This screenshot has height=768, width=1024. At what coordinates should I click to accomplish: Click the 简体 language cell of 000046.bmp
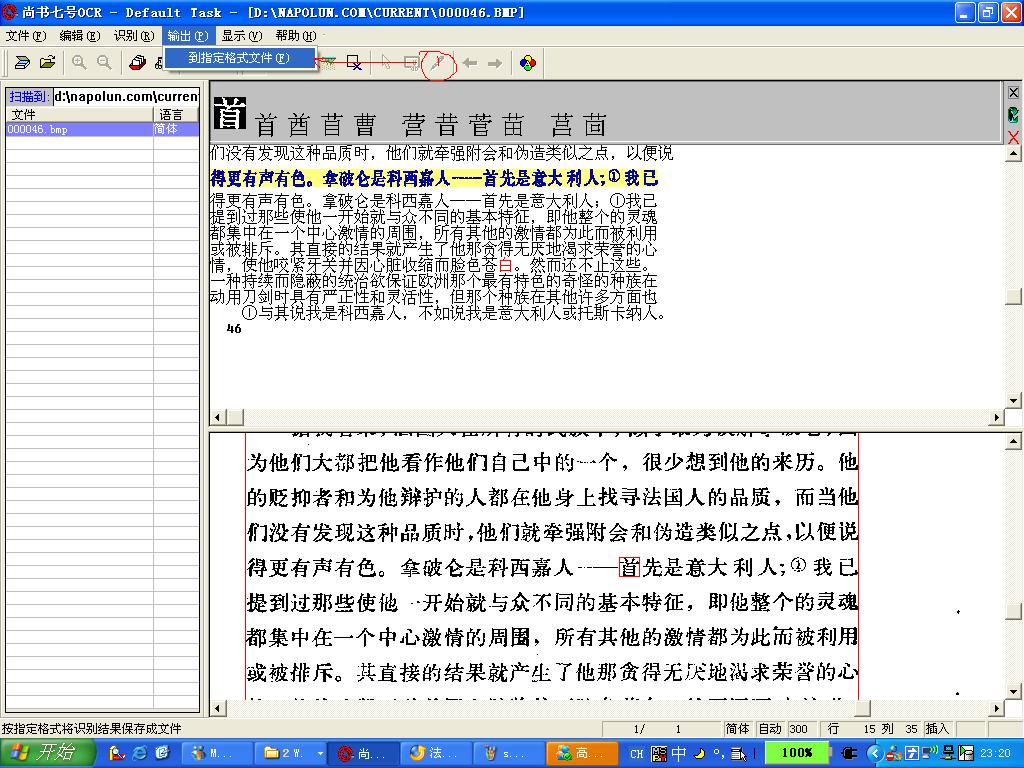point(176,129)
